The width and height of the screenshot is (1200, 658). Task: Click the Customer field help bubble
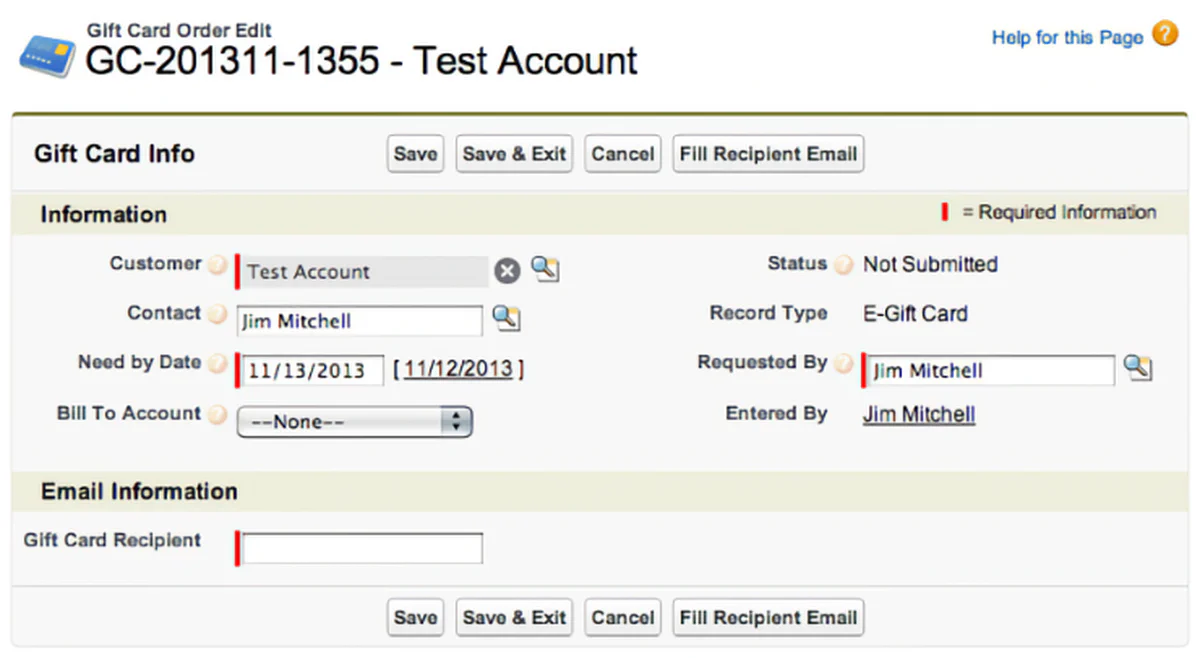click(217, 263)
